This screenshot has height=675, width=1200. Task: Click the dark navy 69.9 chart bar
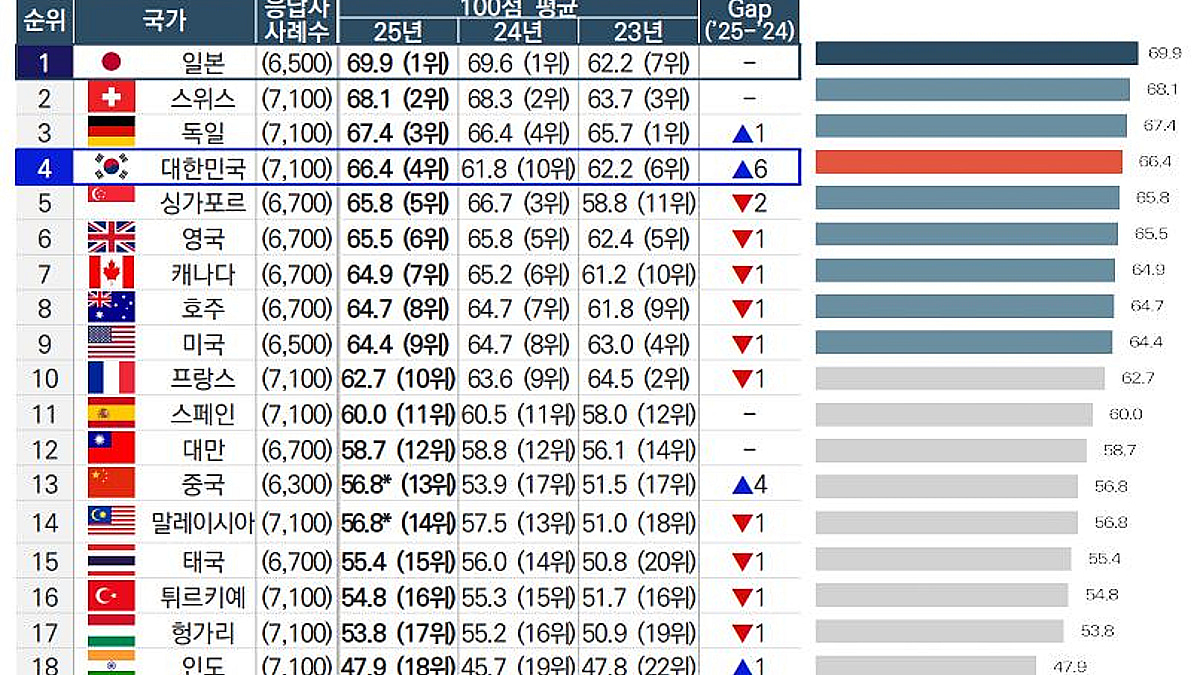pyautogui.click(x=977, y=53)
